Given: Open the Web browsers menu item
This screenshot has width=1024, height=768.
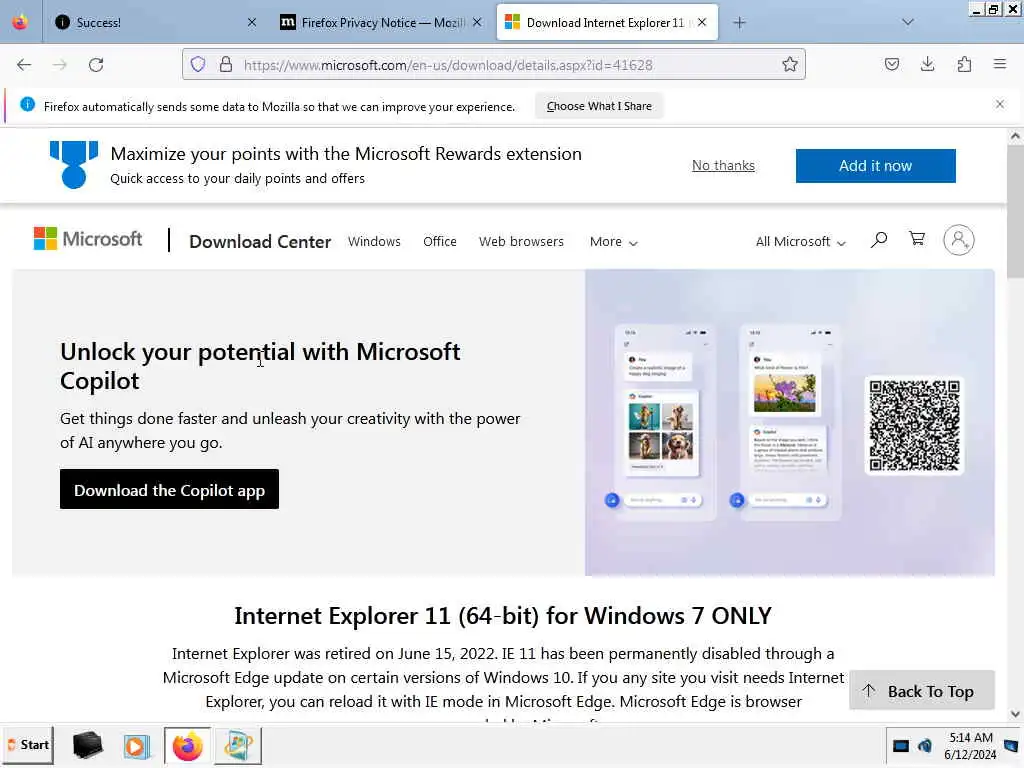Looking at the screenshot, I should 521,242.
